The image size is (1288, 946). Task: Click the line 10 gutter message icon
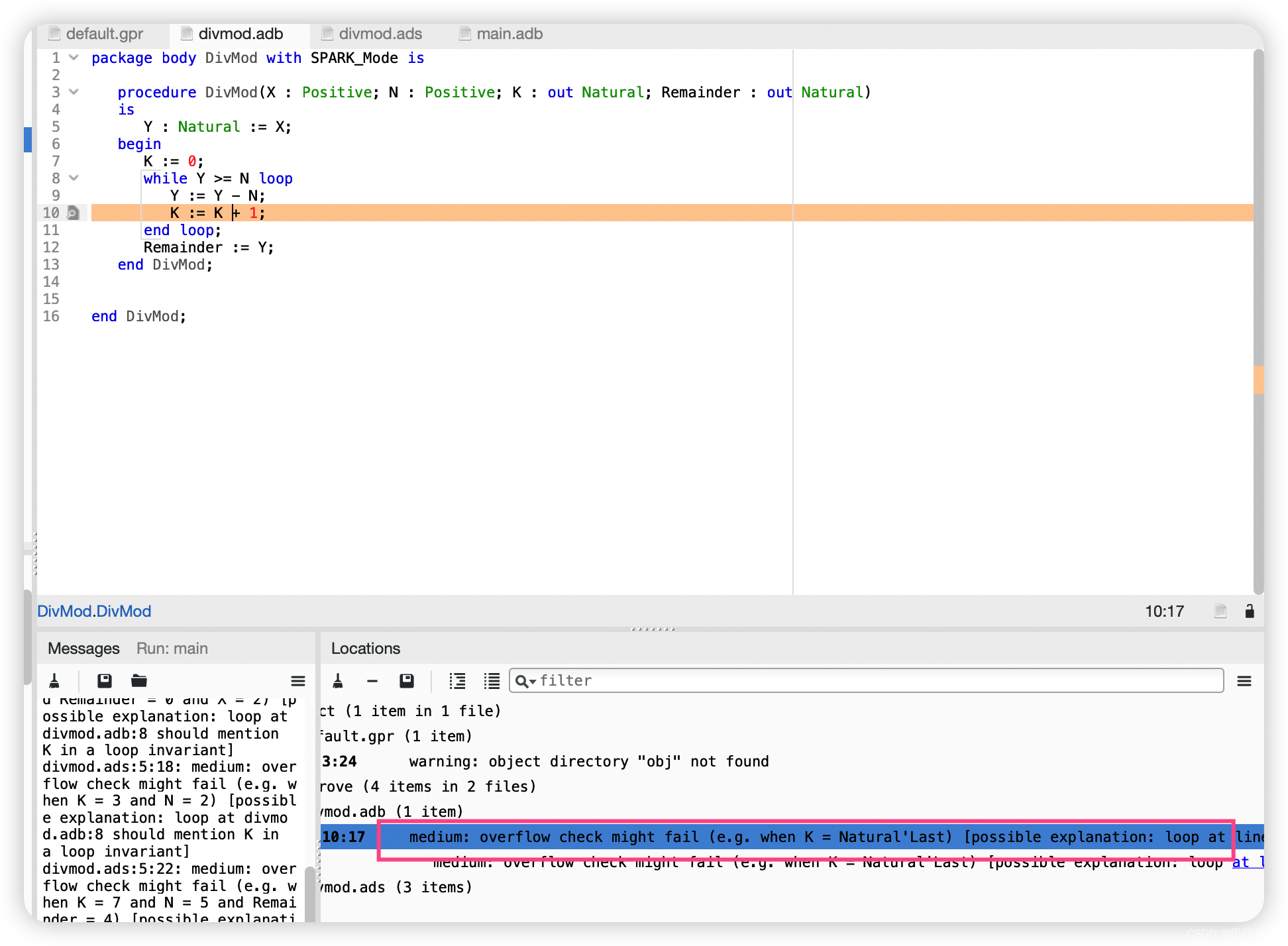tap(74, 213)
